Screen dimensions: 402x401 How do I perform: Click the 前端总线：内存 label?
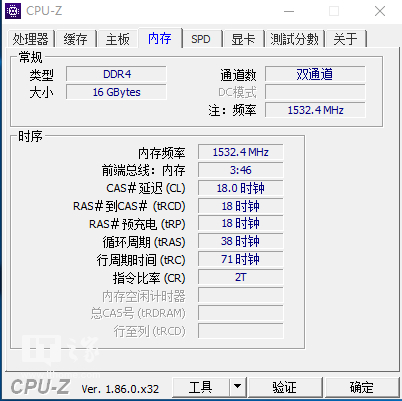click(143, 171)
